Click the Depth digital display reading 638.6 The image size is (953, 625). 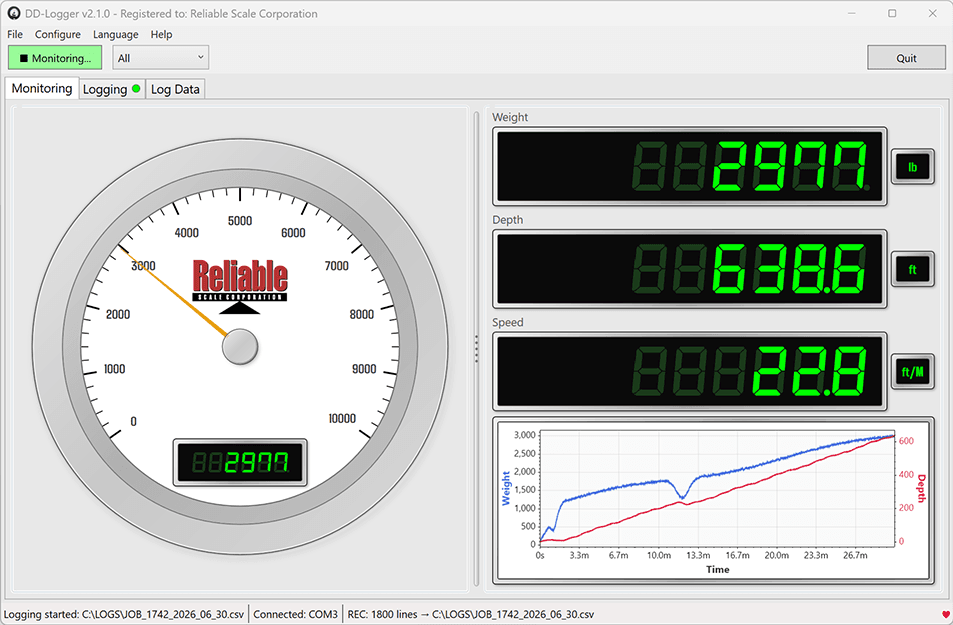pos(690,269)
